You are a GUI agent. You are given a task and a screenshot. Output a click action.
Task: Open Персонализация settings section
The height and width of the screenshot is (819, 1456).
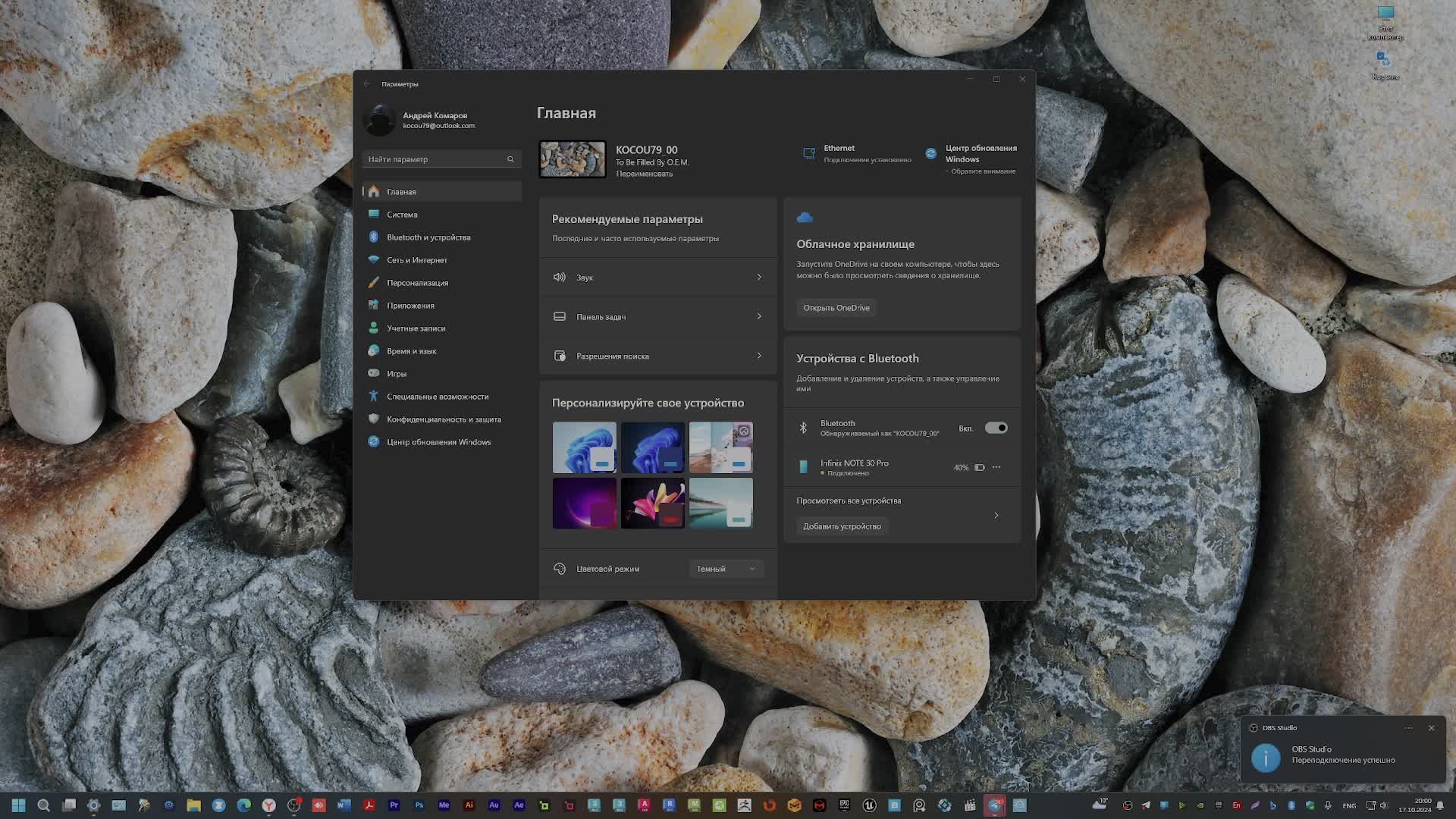click(442, 283)
